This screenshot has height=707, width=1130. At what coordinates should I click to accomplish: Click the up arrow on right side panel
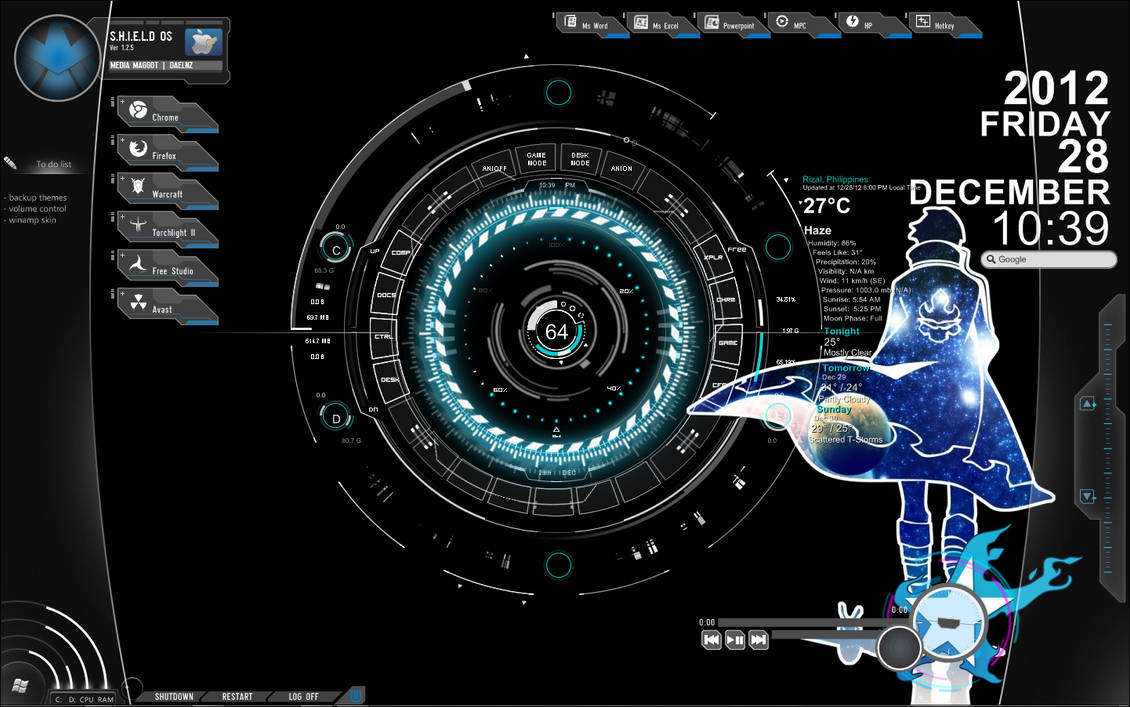(1087, 404)
